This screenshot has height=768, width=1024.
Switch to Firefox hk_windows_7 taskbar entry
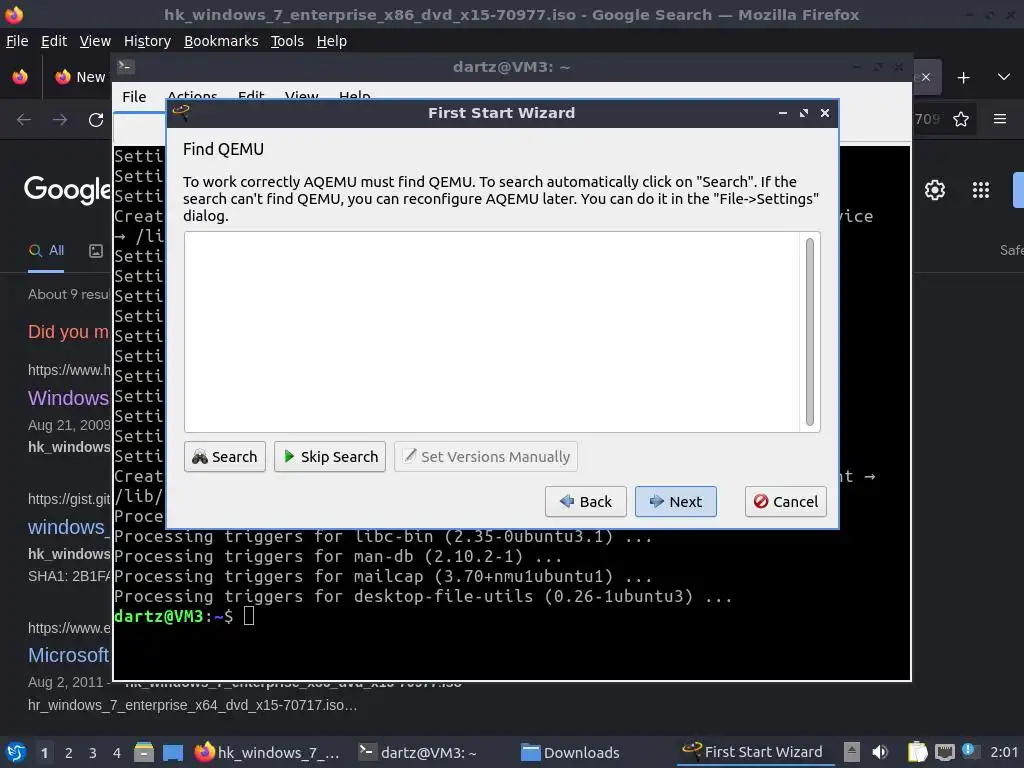[x=268, y=752]
